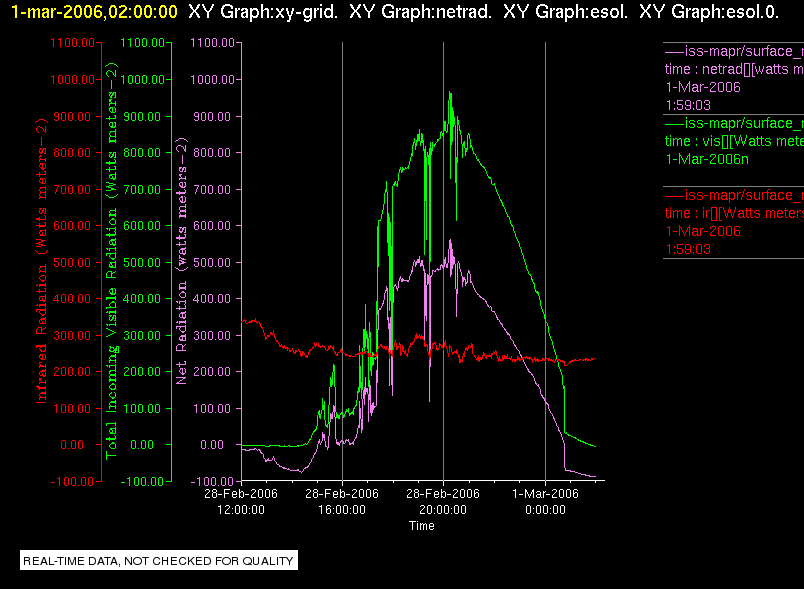Select the XY Graph:esol. title label
Screen dimensions: 804x589
pyautogui.click(x=566, y=12)
